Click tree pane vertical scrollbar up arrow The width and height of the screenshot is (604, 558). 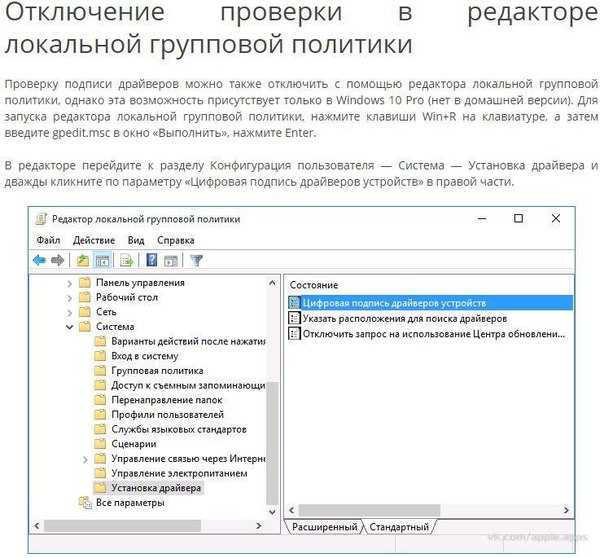pyautogui.click(x=272, y=283)
